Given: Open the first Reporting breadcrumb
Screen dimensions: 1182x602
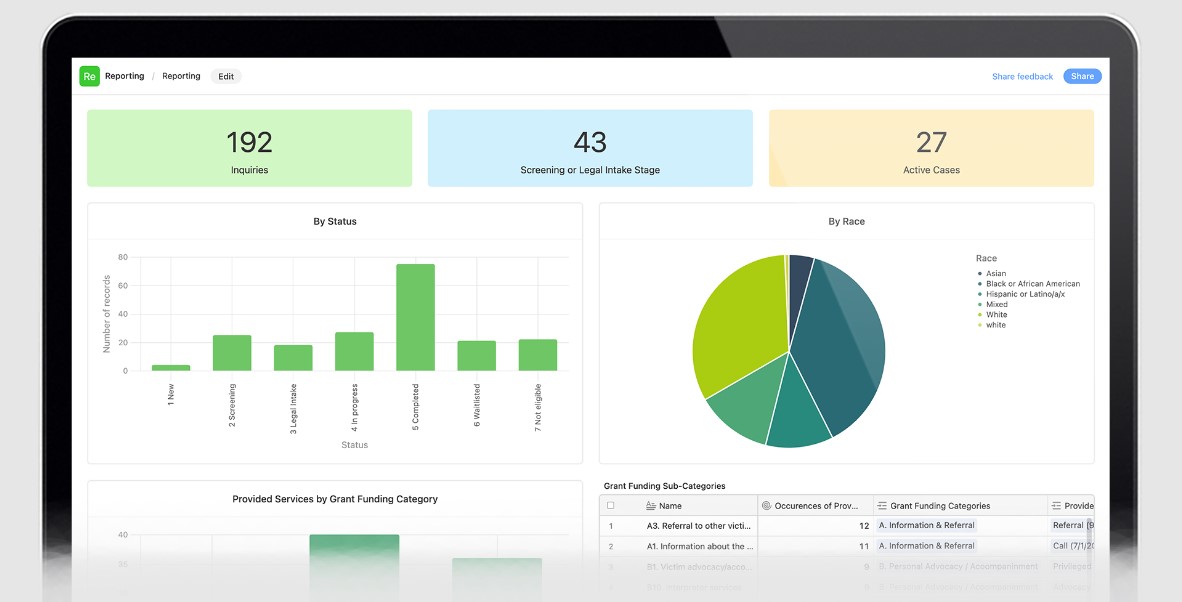Looking at the screenshot, I should coord(124,76).
